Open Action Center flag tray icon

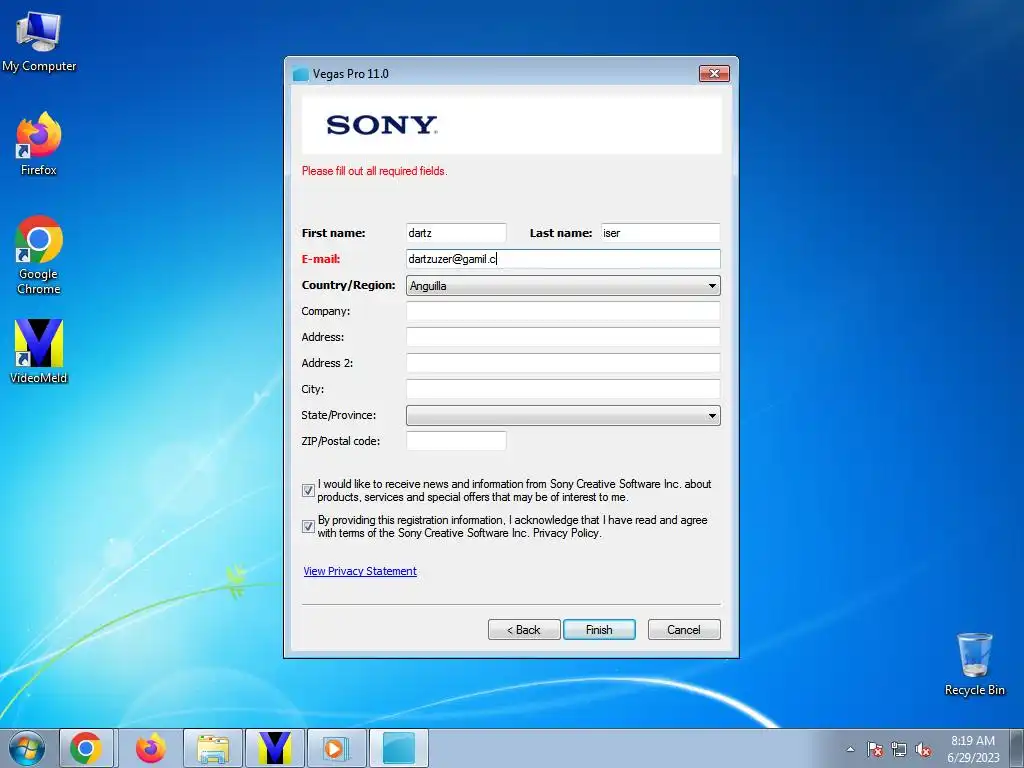click(875, 749)
